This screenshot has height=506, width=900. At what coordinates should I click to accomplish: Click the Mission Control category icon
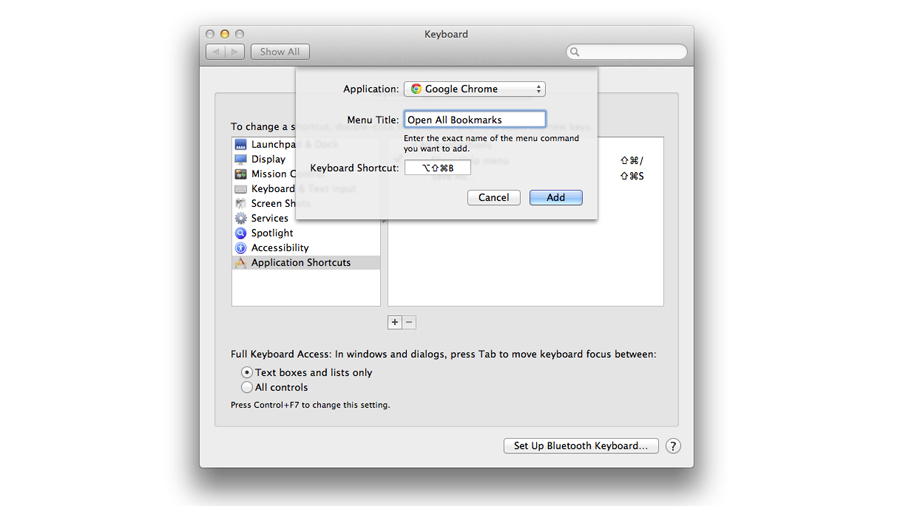[x=240, y=174]
